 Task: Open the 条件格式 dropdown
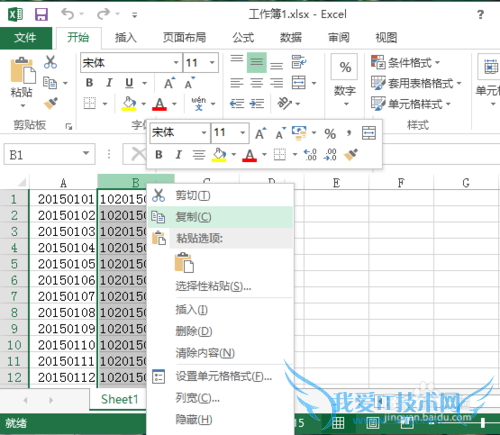(405, 62)
